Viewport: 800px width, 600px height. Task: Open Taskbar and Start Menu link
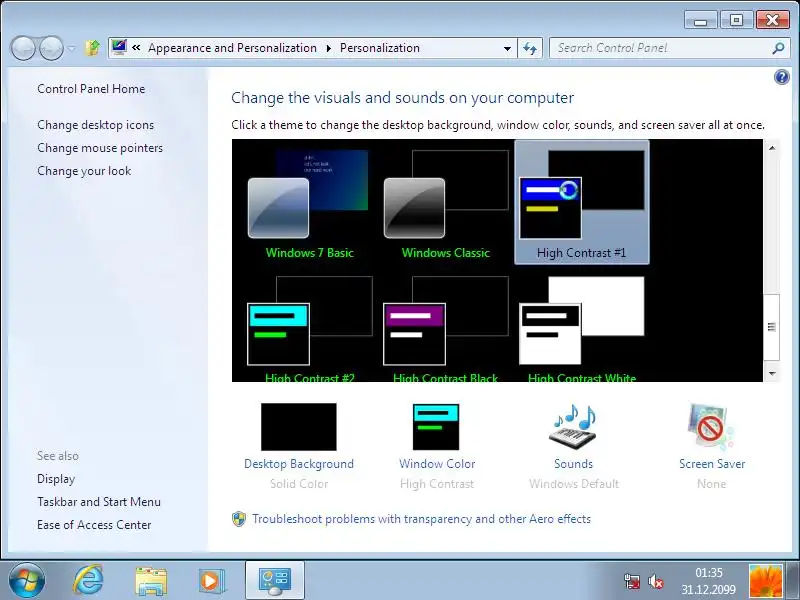coord(99,502)
